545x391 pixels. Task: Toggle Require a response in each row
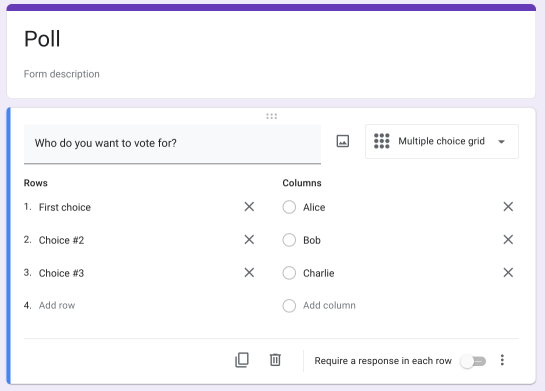click(473, 361)
